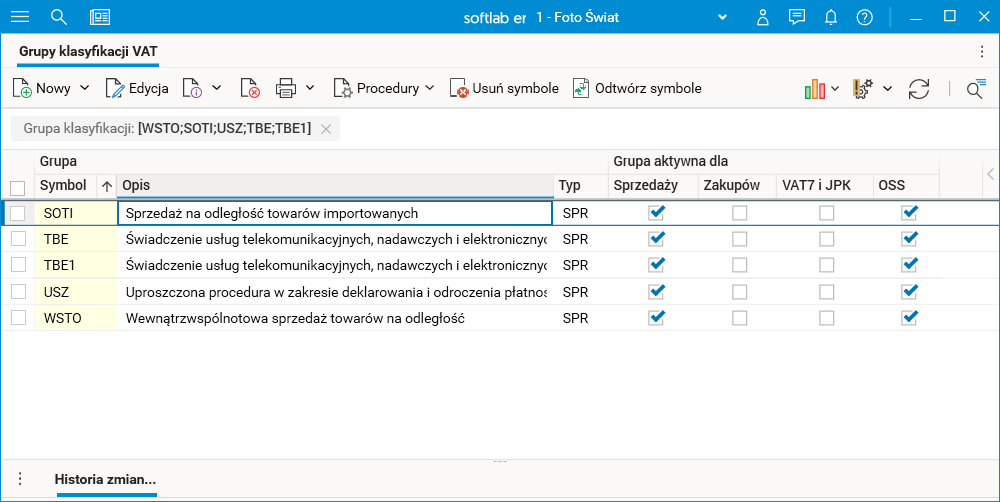1000x502 pixels.
Task: Click the refresh data icon
Action: pos(919,89)
